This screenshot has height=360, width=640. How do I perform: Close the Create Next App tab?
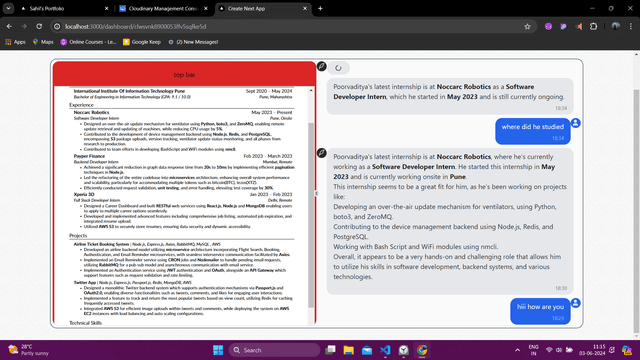coord(304,8)
